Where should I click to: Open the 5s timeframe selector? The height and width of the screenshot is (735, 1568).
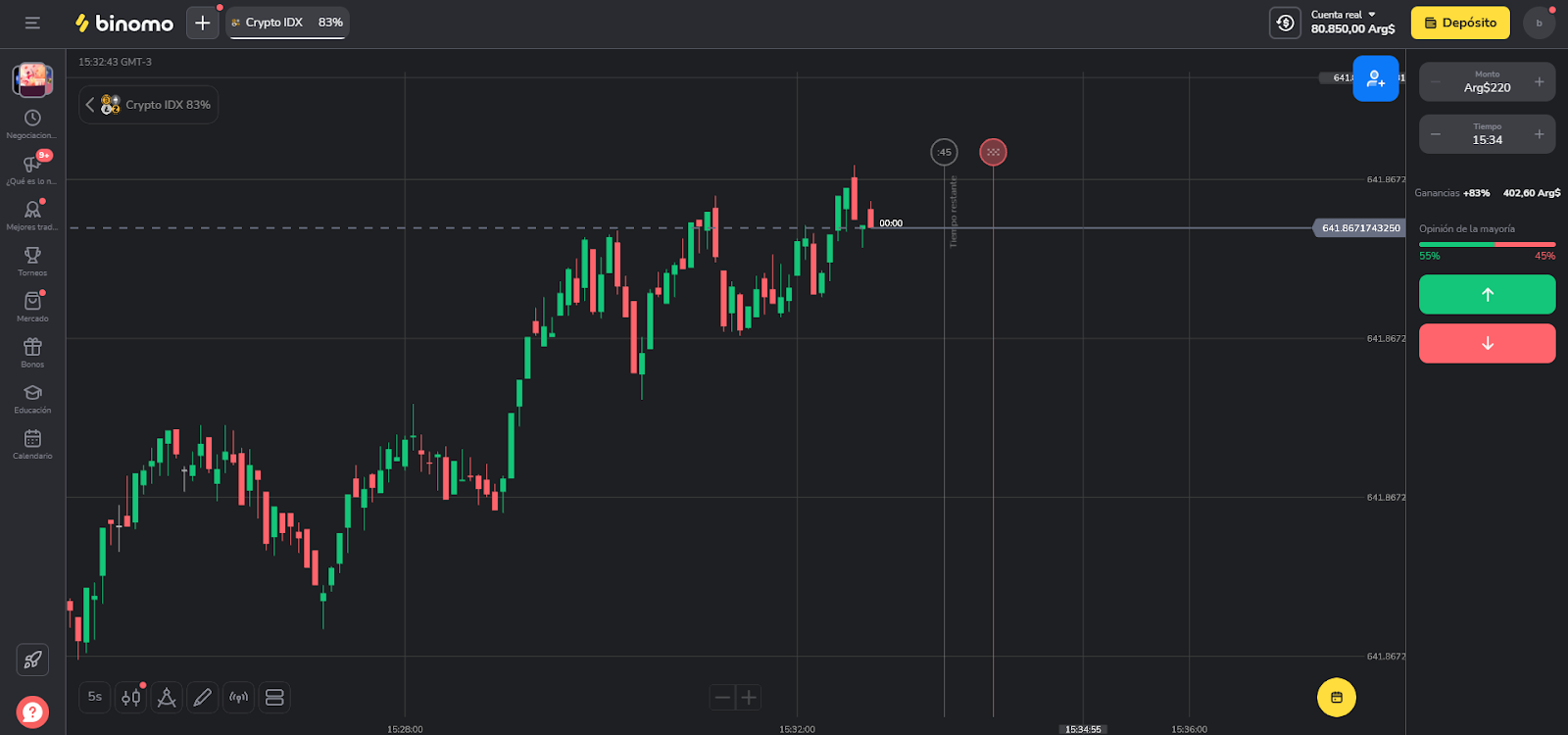point(94,697)
